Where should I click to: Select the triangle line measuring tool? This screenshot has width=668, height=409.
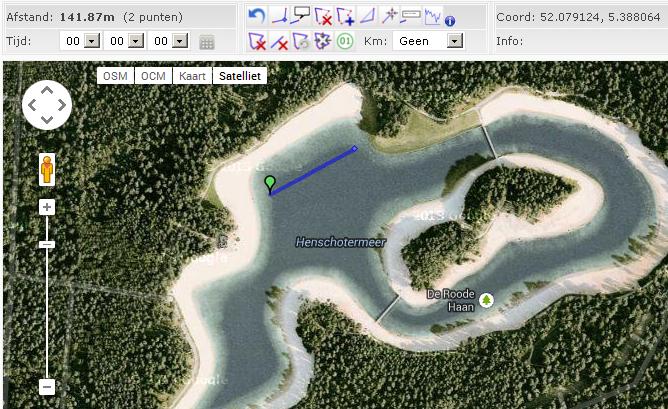coord(367,16)
